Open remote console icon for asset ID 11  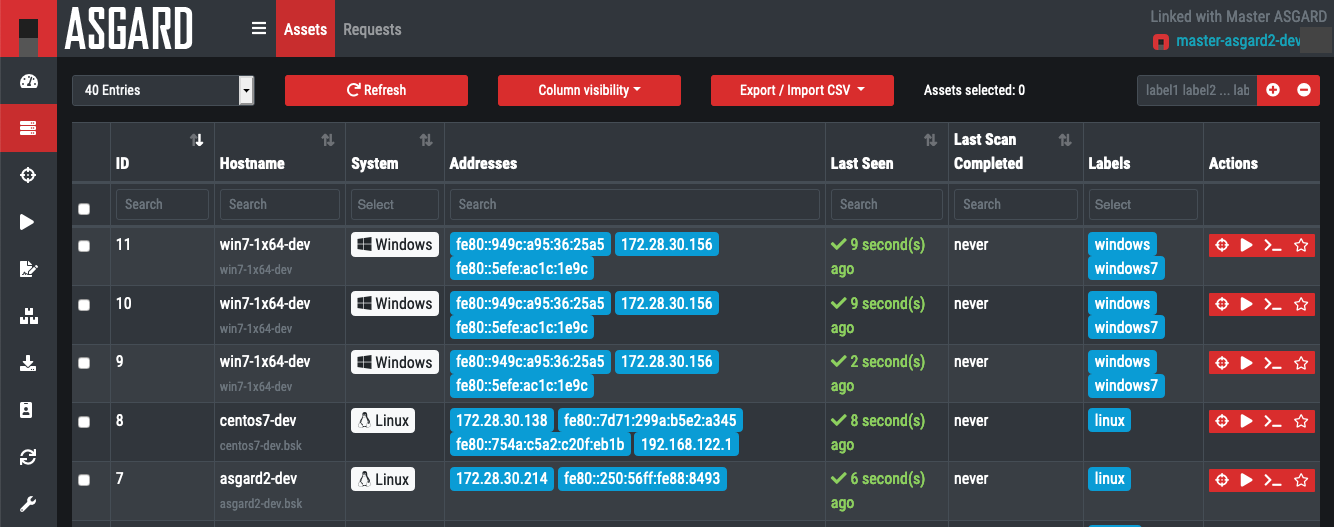click(x=1273, y=246)
